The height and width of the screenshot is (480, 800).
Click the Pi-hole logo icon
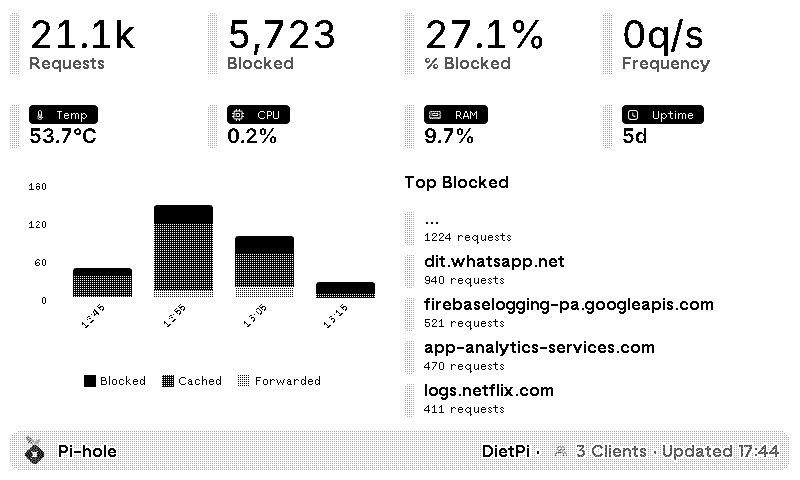point(35,450)
